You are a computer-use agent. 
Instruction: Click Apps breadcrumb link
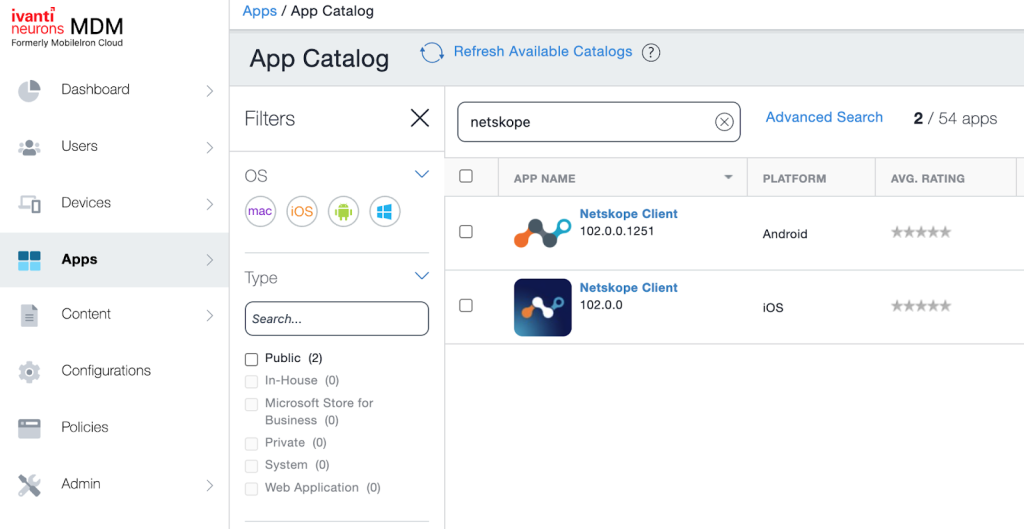click(259, 11)
